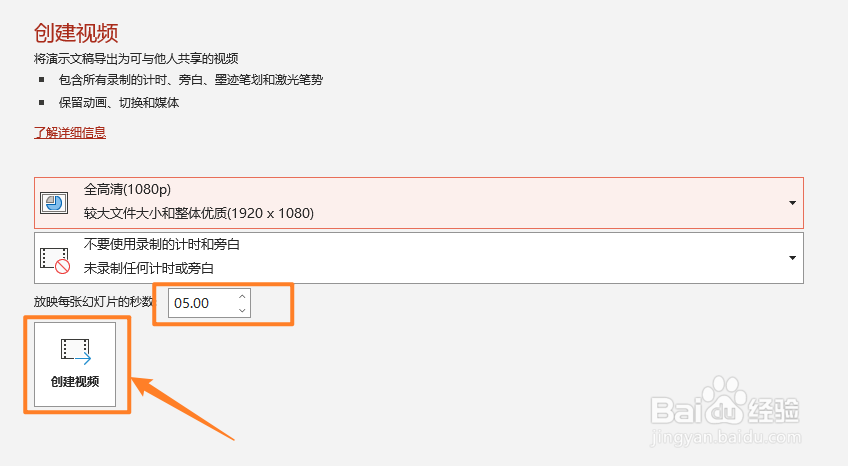
Task: Open the 不要使用录制的计时和旁白 option box
Action: (x=419, y=258)
